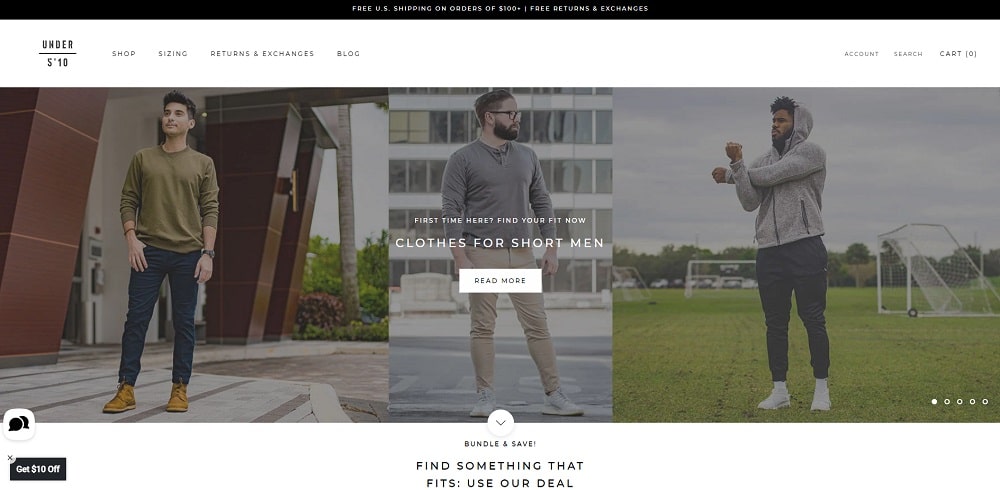
Task: Click the scroll-down chevron circle
Action: [x=500, y=422]
